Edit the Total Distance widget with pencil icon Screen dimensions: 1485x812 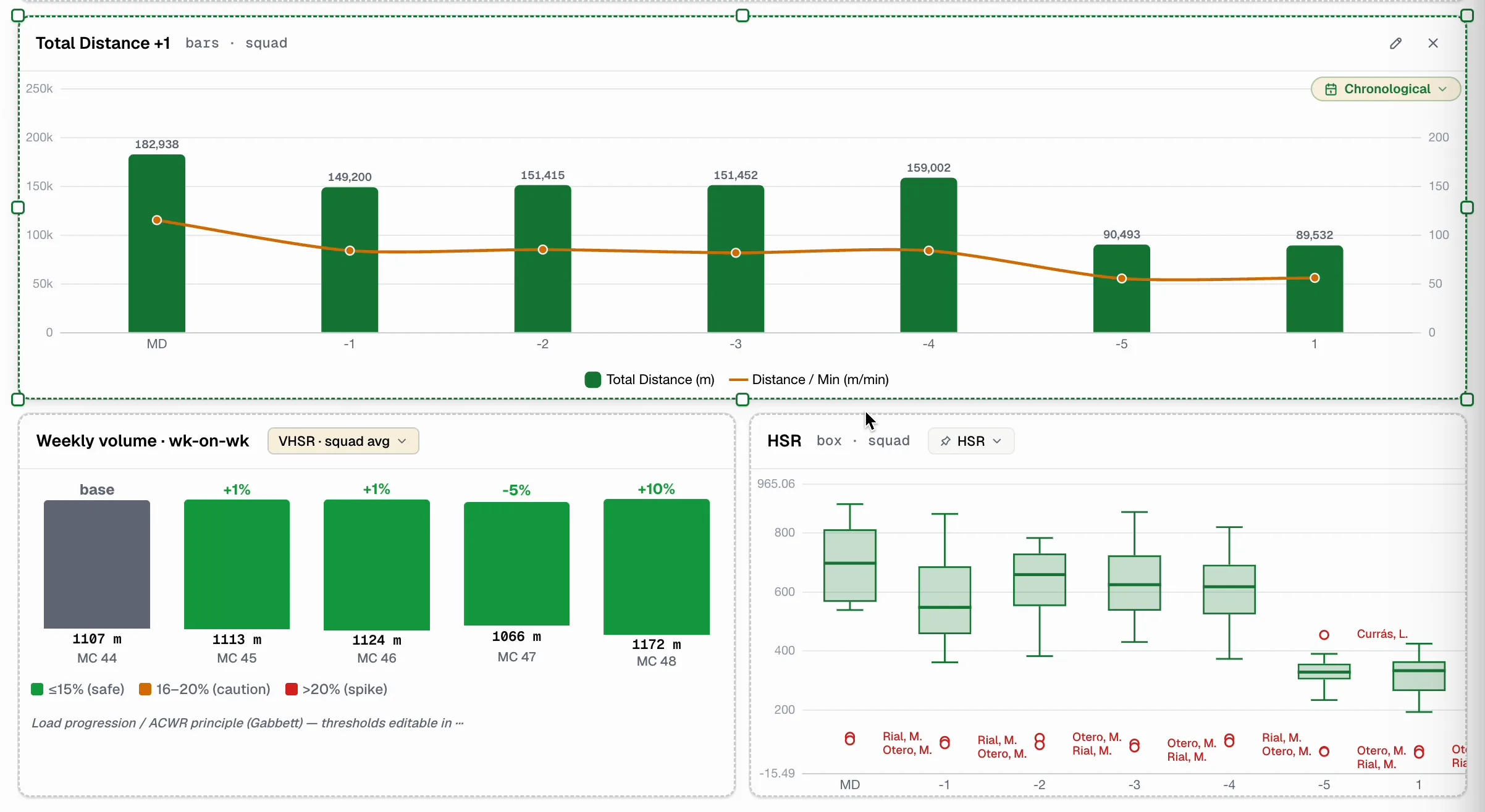pyautogui.click(x=1395, y=43)
